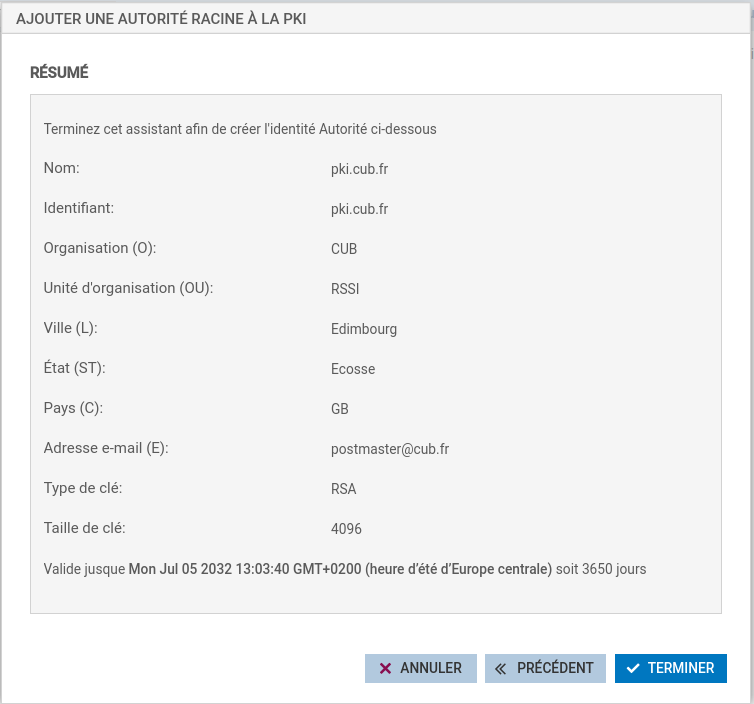
Task: Click the Ville value Edimbourg
Action: click(364, 329)
